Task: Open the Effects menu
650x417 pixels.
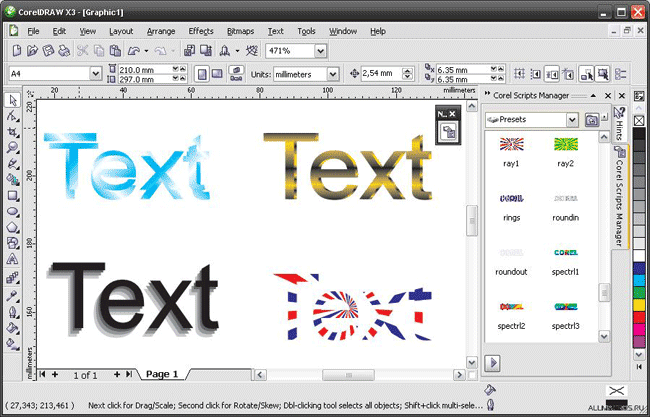Action: (201, 31)
